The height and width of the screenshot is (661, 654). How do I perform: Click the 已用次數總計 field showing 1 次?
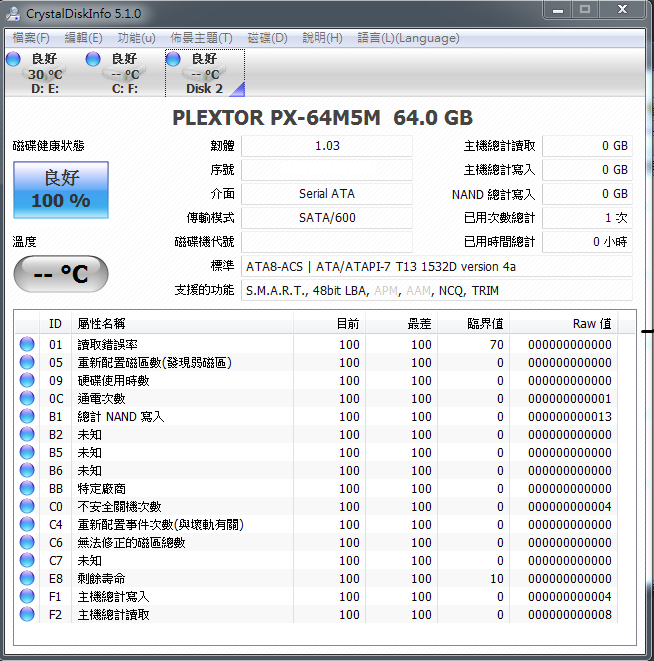point(587,218)
